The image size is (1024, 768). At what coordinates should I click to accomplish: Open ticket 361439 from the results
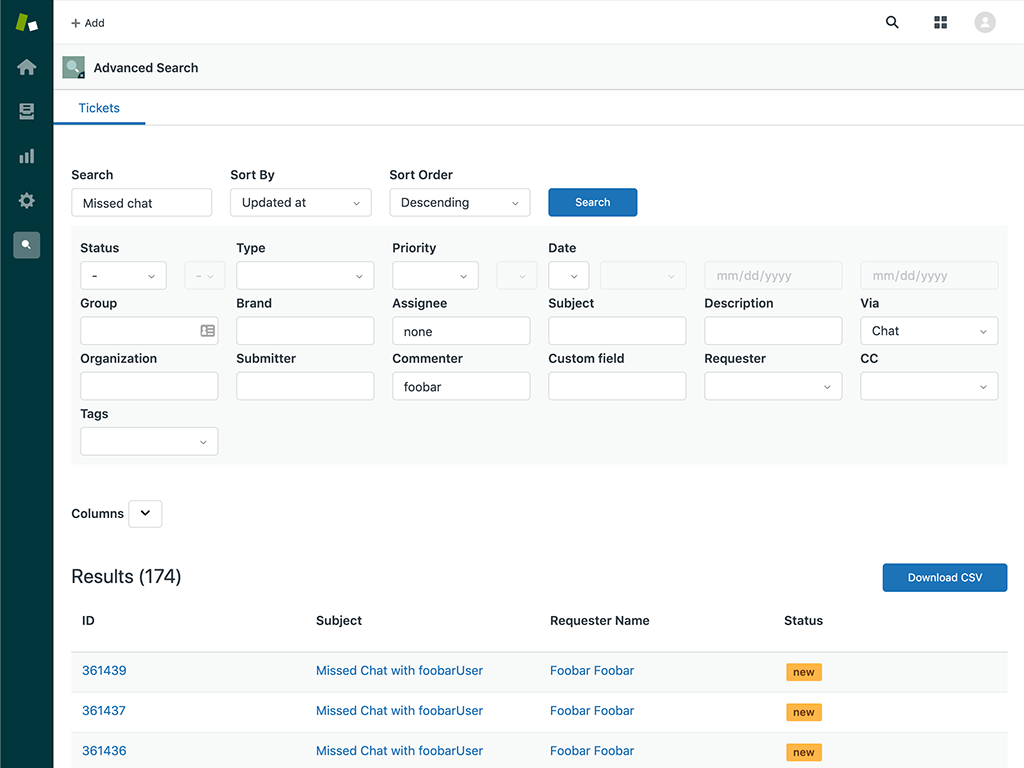104,670
